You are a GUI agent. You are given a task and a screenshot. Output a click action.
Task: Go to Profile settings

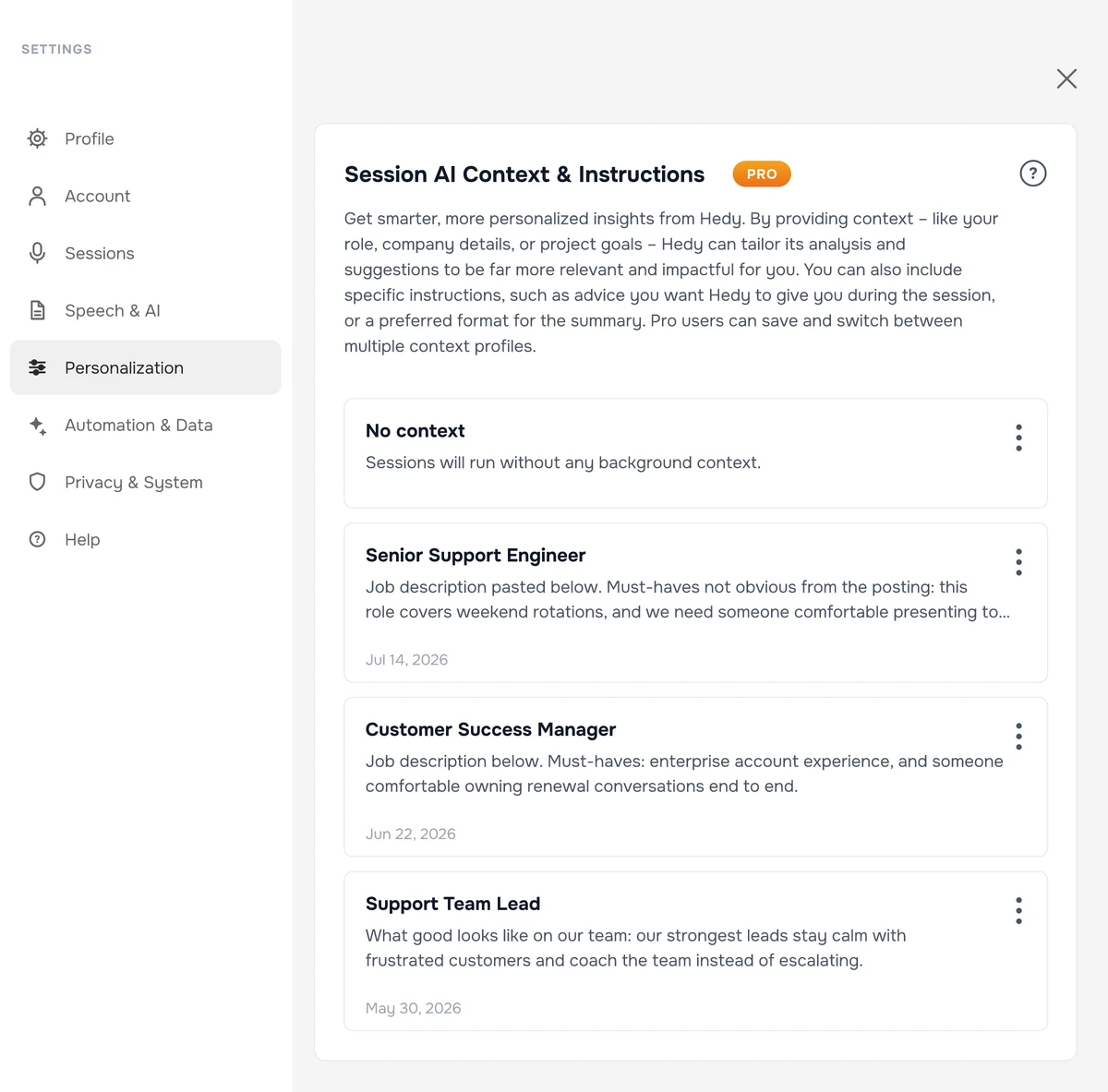(x=145, y=138)
